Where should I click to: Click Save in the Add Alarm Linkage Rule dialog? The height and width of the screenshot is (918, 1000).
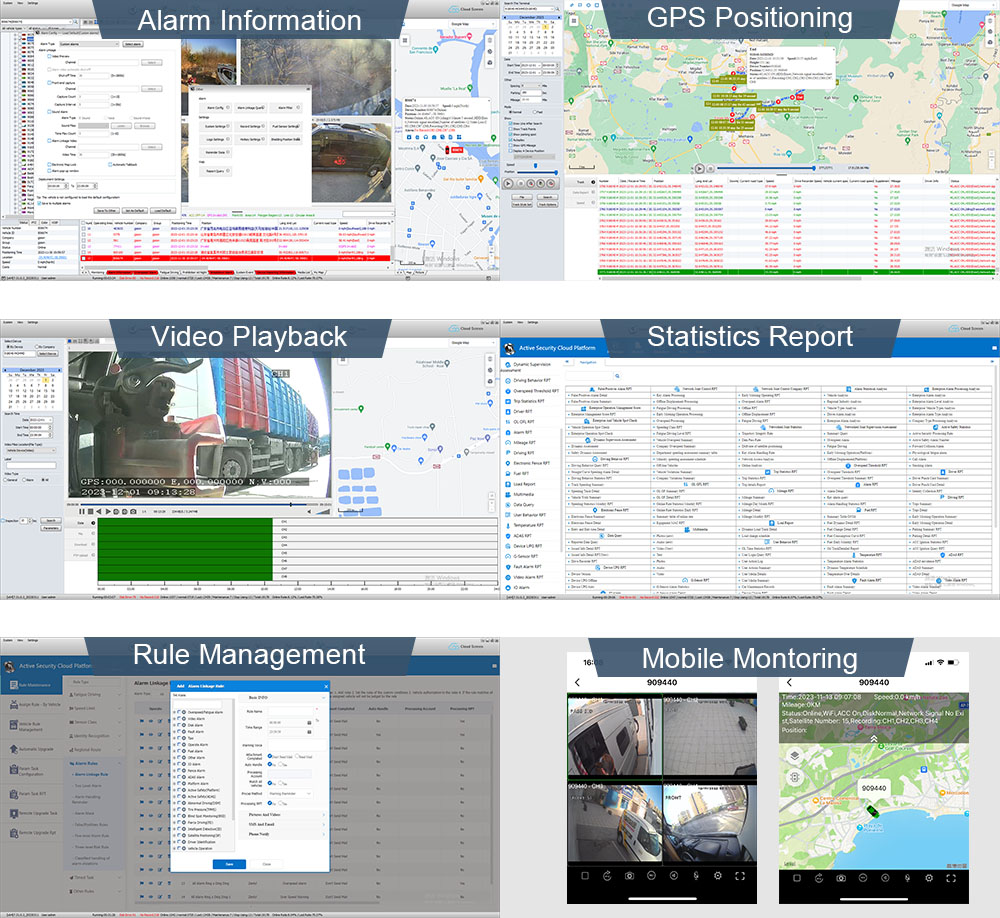tap(229, 864)
